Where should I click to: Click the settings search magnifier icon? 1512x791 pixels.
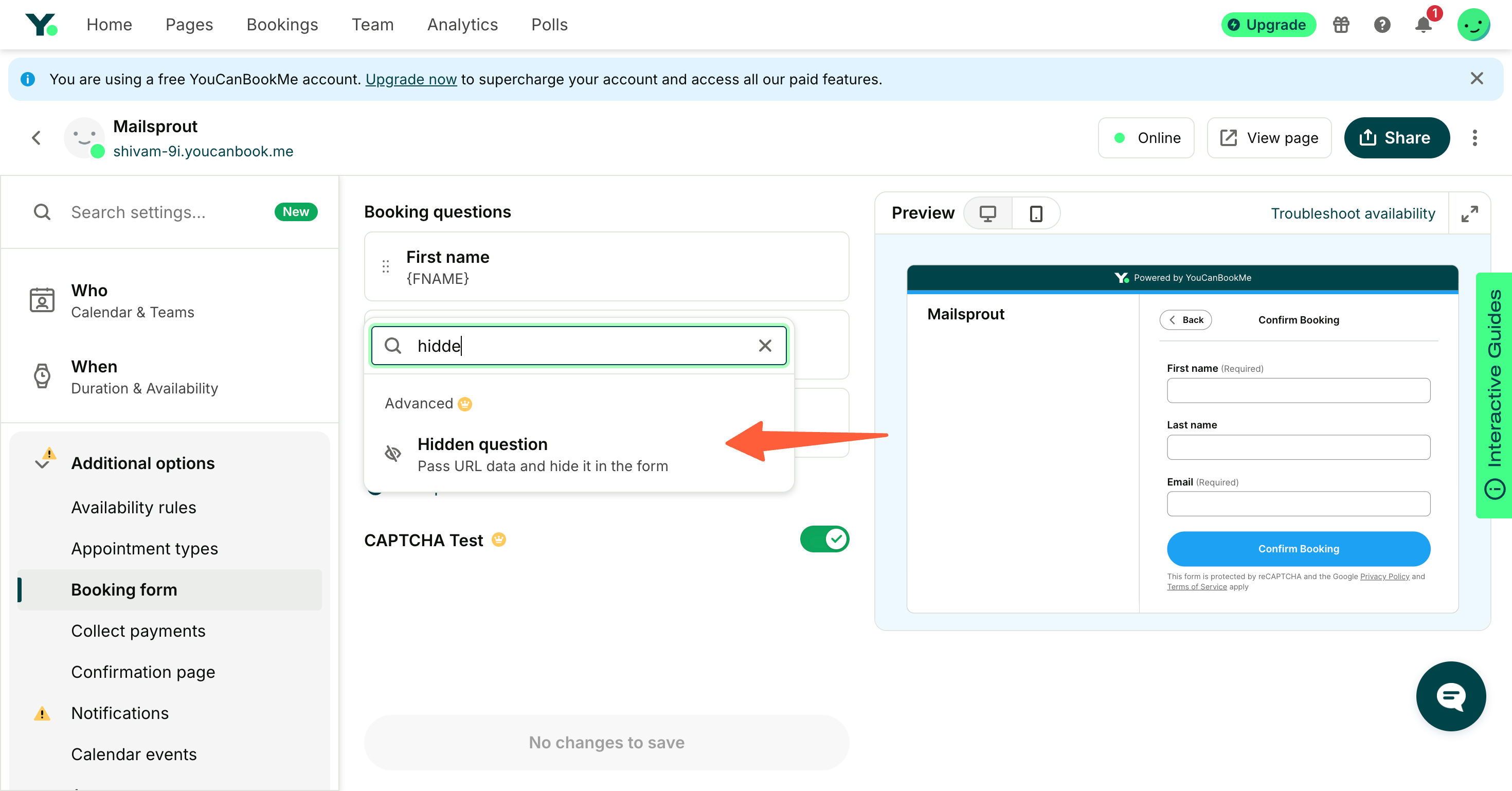[x=42, y=212]
